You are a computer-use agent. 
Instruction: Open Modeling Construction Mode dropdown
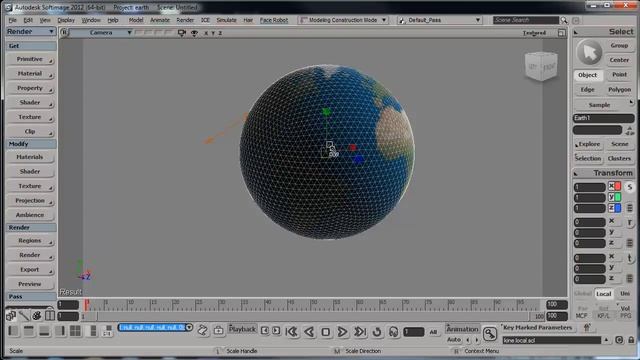343,20
